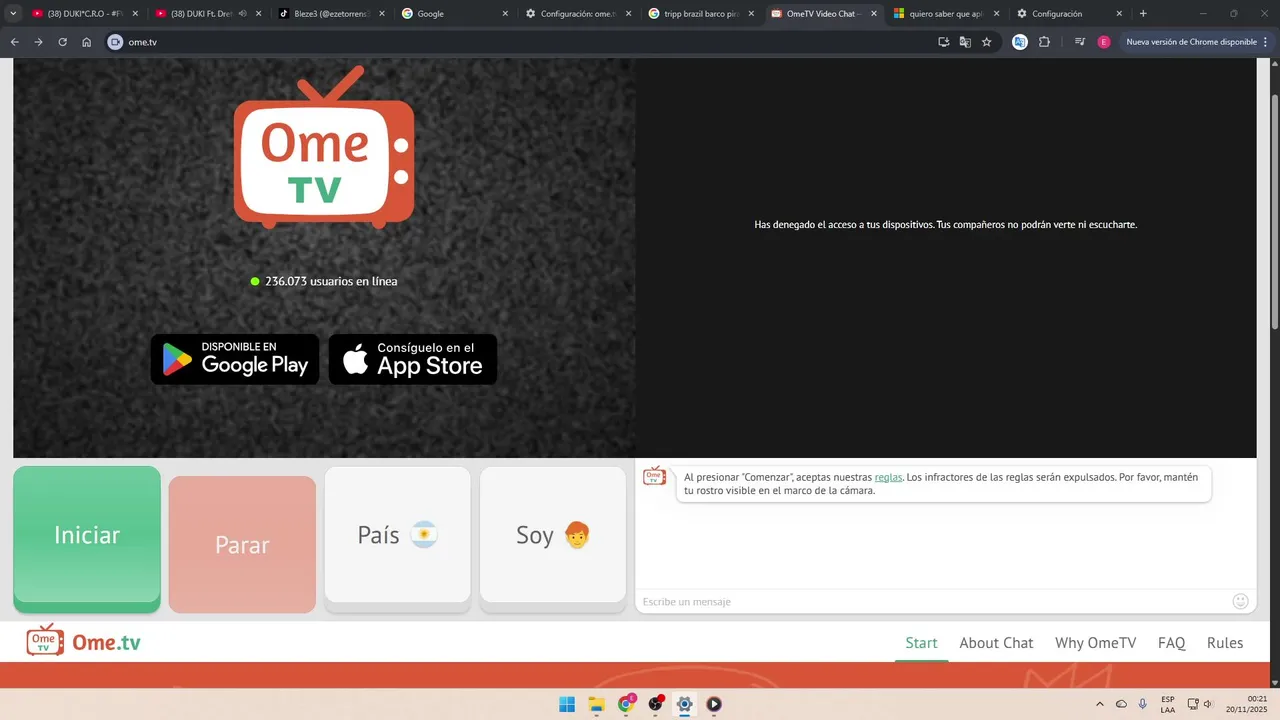This screenshot has width=1280, height=720.
Task: Open the emoji picker in message box
Action: click(1240, 601)
